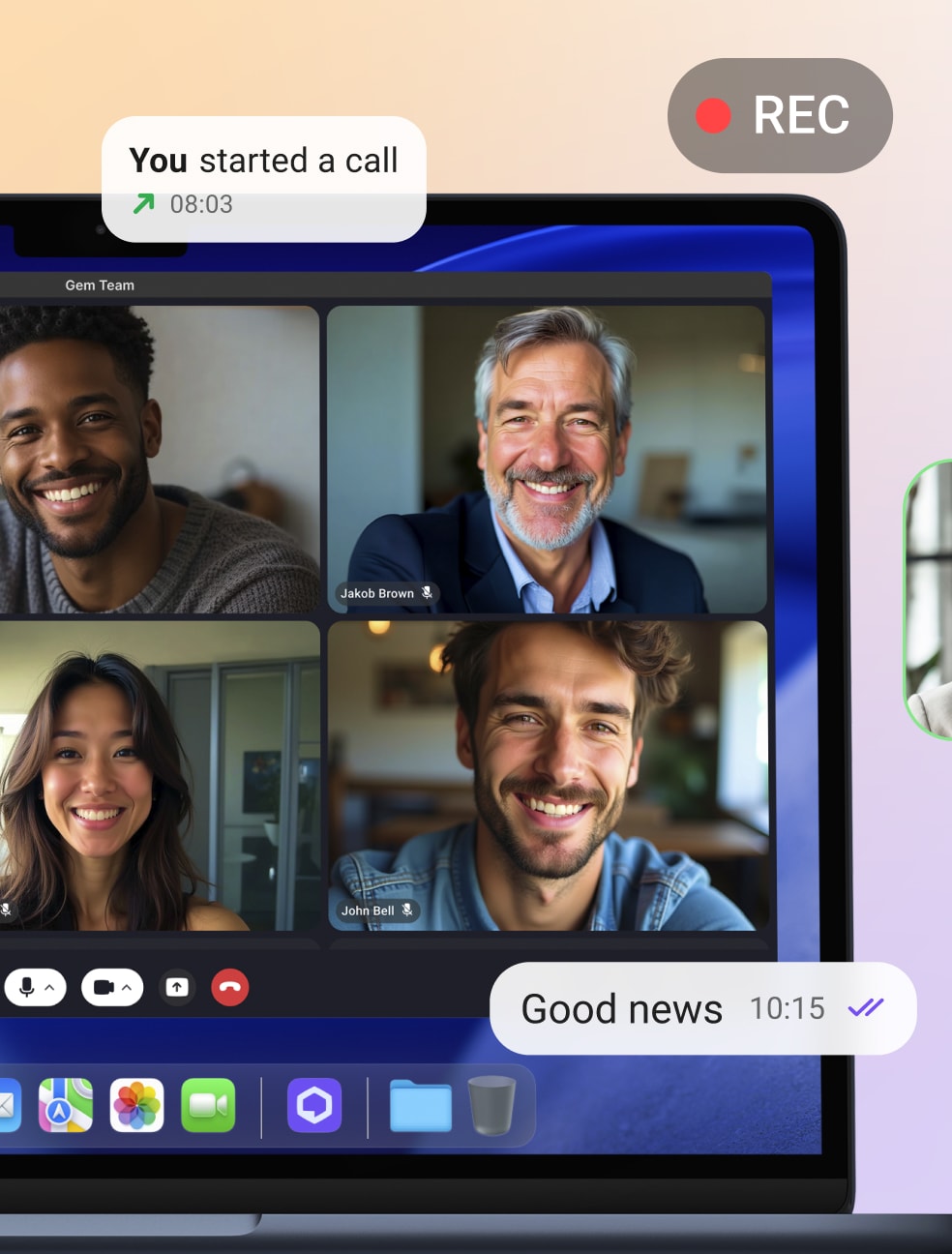Open FaceTime from the dock
This screenshot has width=952, height=1254.
(208, 1105)
